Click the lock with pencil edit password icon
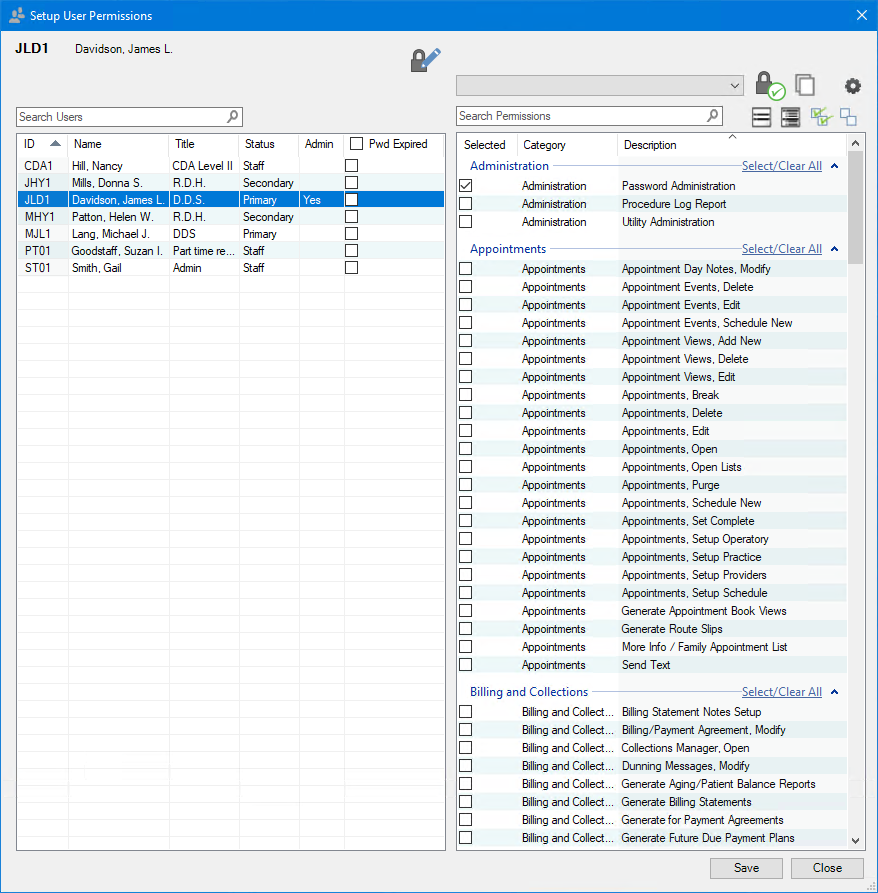This screenshot has height=893, width=878. click(425, 60)
